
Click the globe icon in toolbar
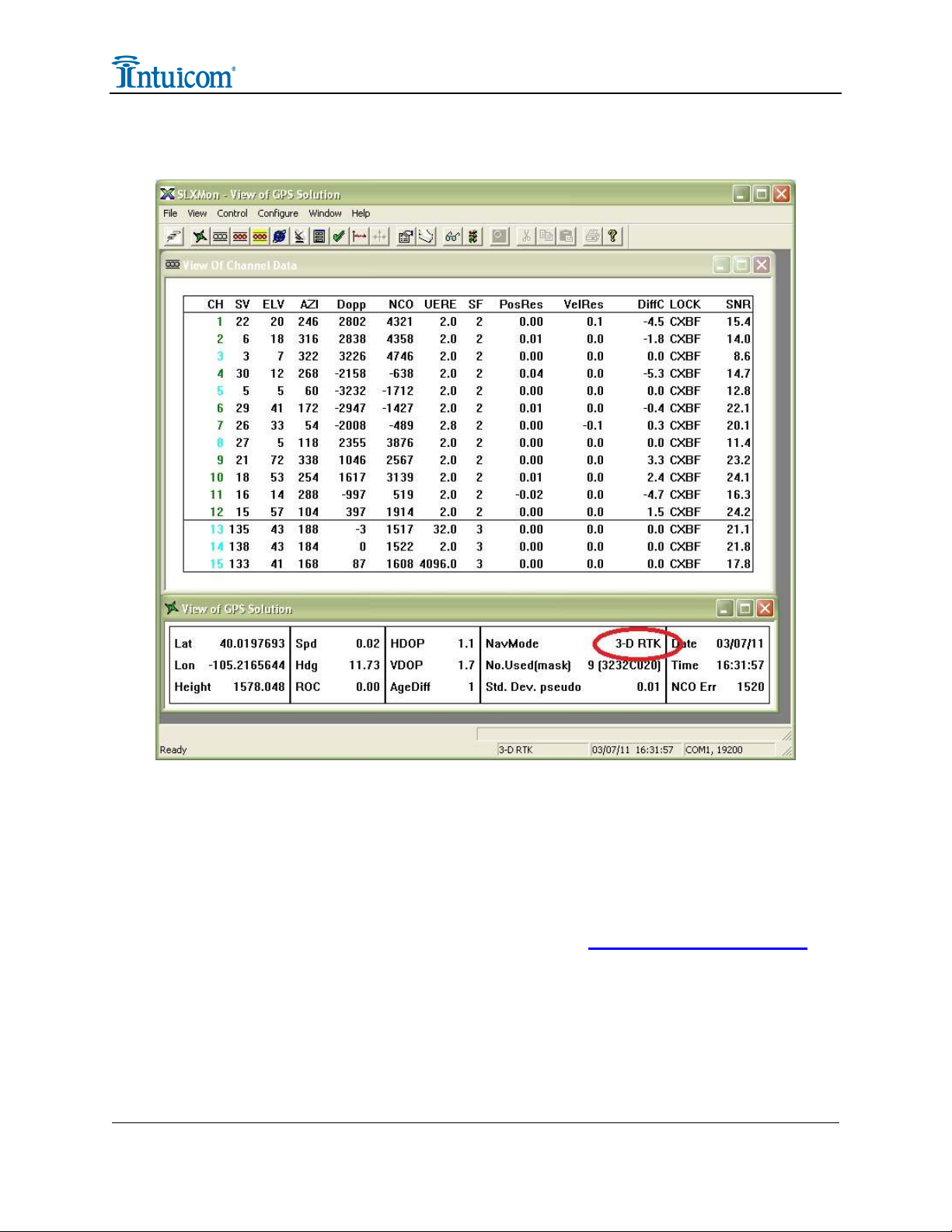(280, 236)
